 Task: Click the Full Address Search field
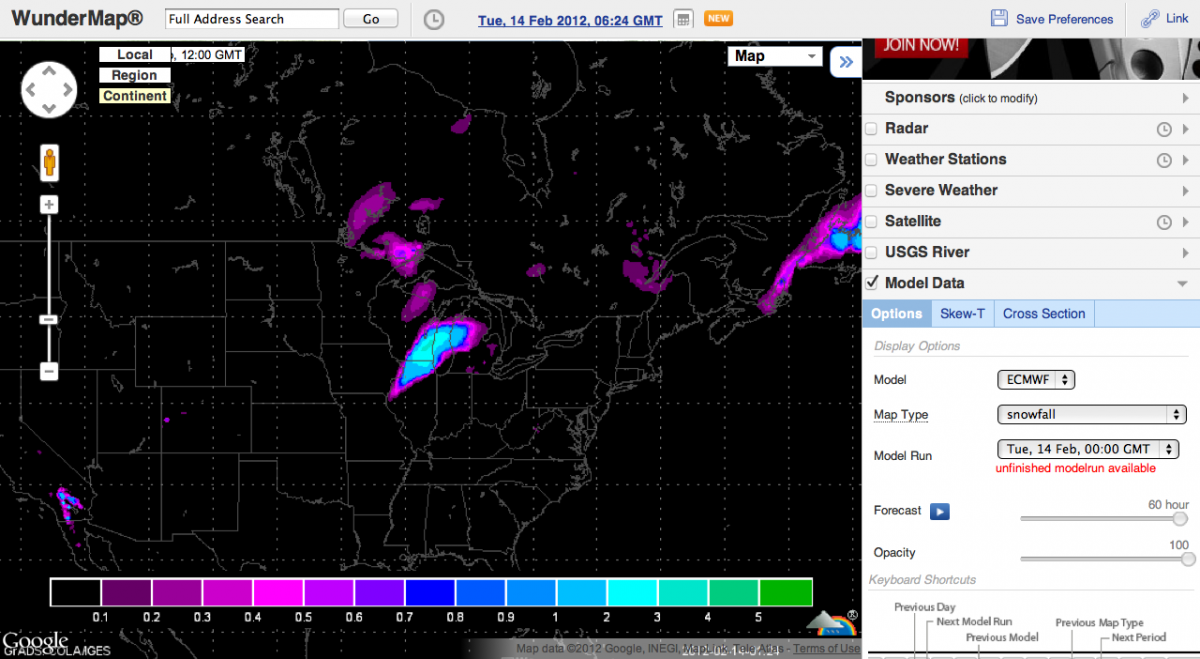[x=252, y=19]
